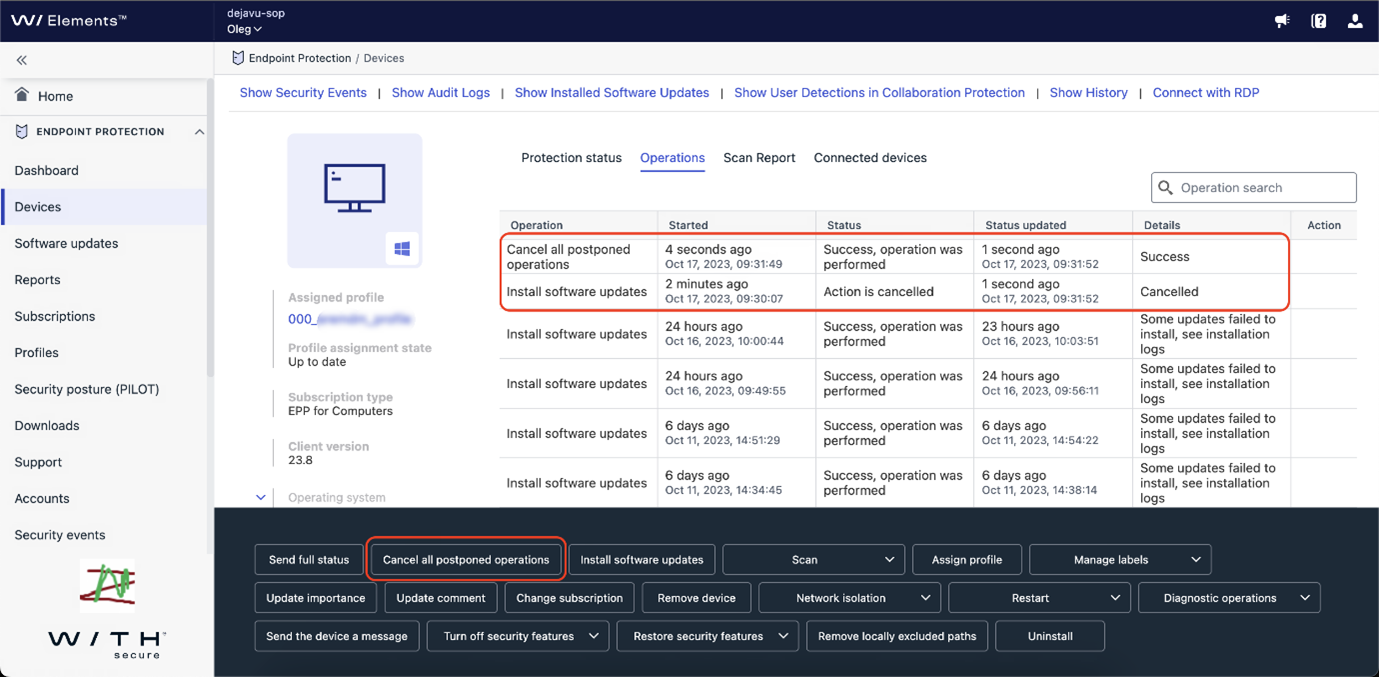Viewport: 1379px width, 677px height.
Task: Open the assigned profile link 000_
Action: [x=350, y=319]
